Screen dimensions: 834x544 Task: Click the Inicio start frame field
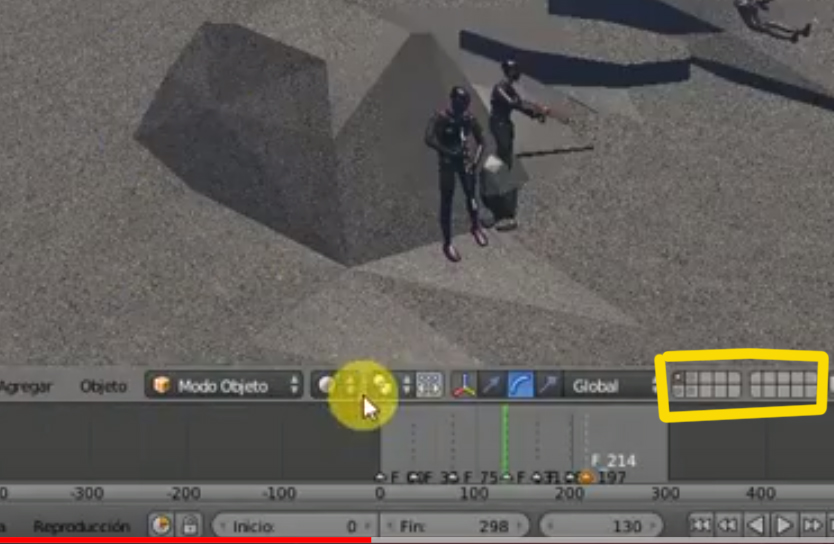pyautogui.click(x=295, y=526)
